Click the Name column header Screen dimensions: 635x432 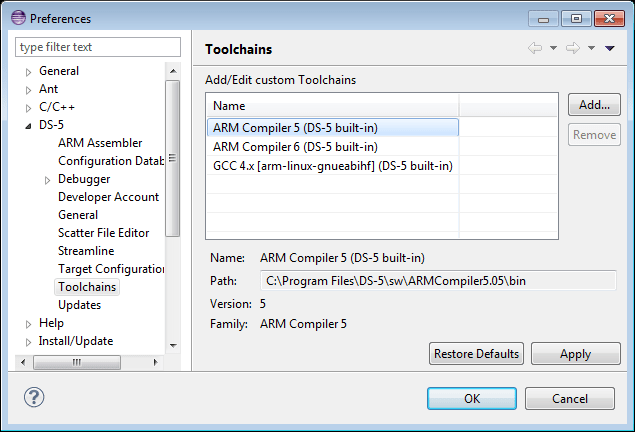[333, 106]
